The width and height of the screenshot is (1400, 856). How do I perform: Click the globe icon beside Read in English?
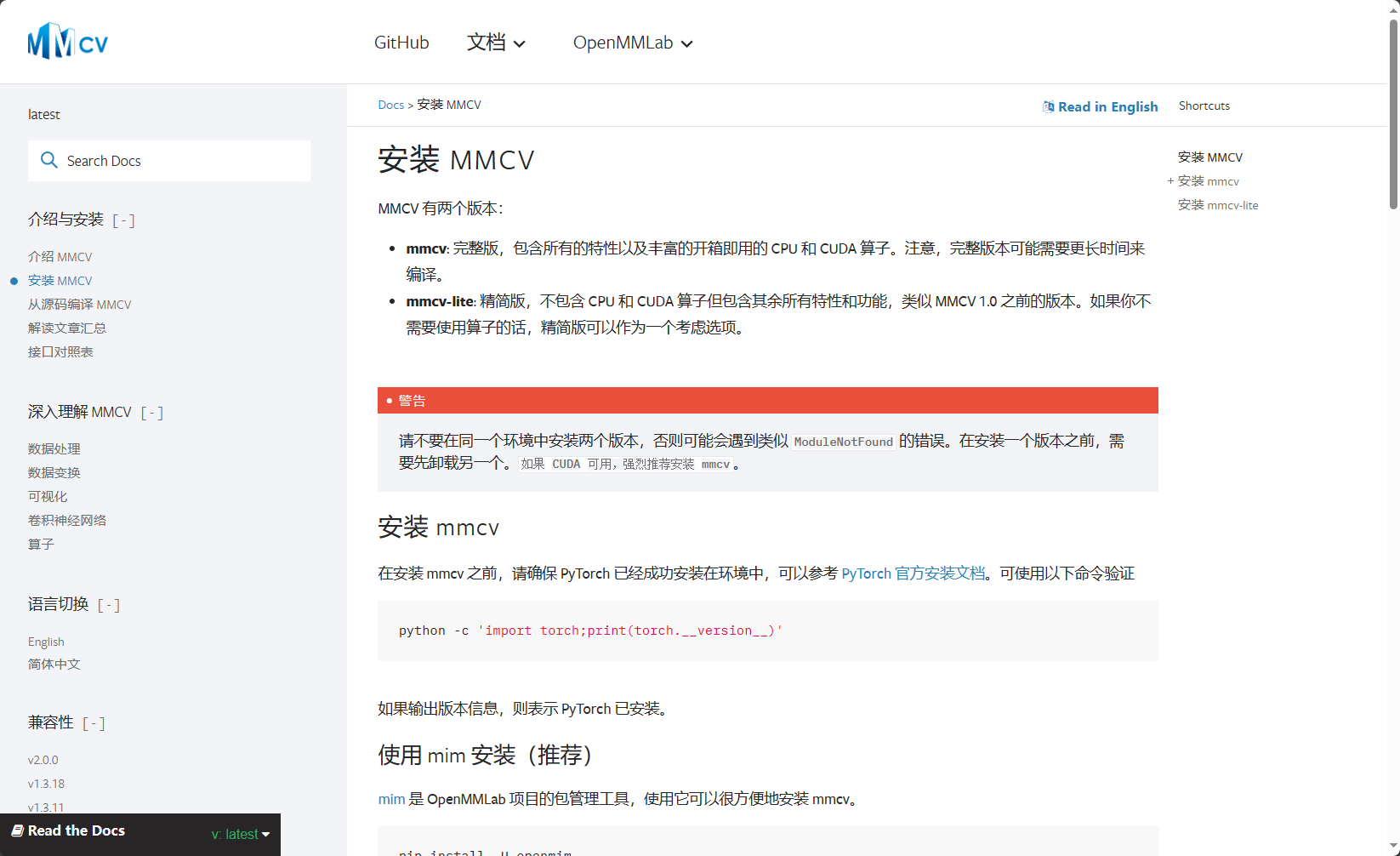pyautogui.click(x=1048, y=106)
